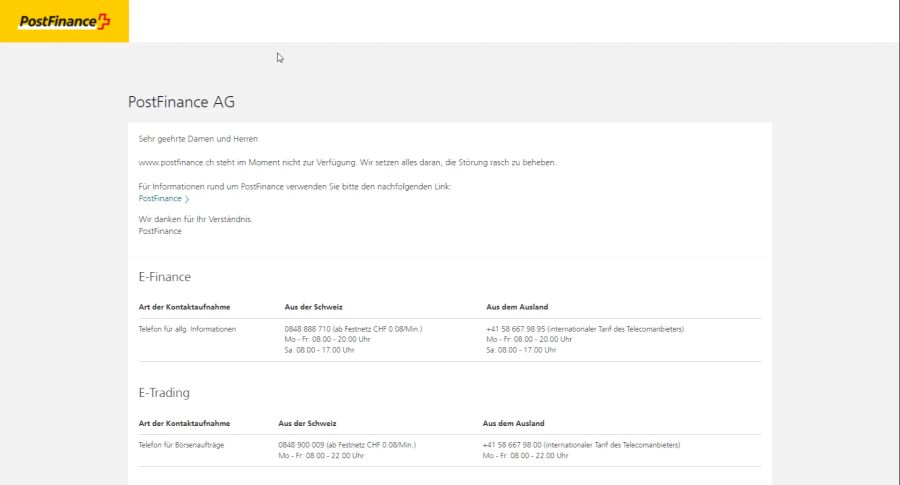Click 'Telefon für Börsenaufträge' row label
The height and width of the screenshot is (485, 900).
point(181,445)
